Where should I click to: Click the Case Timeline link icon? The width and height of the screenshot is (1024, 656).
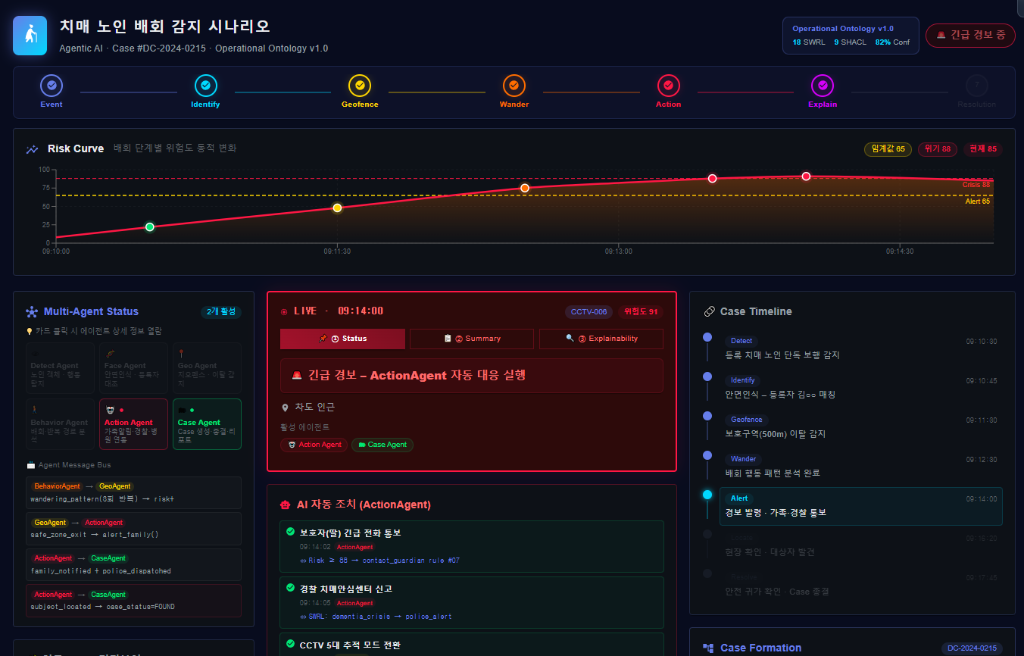click(x=709, y=312)
